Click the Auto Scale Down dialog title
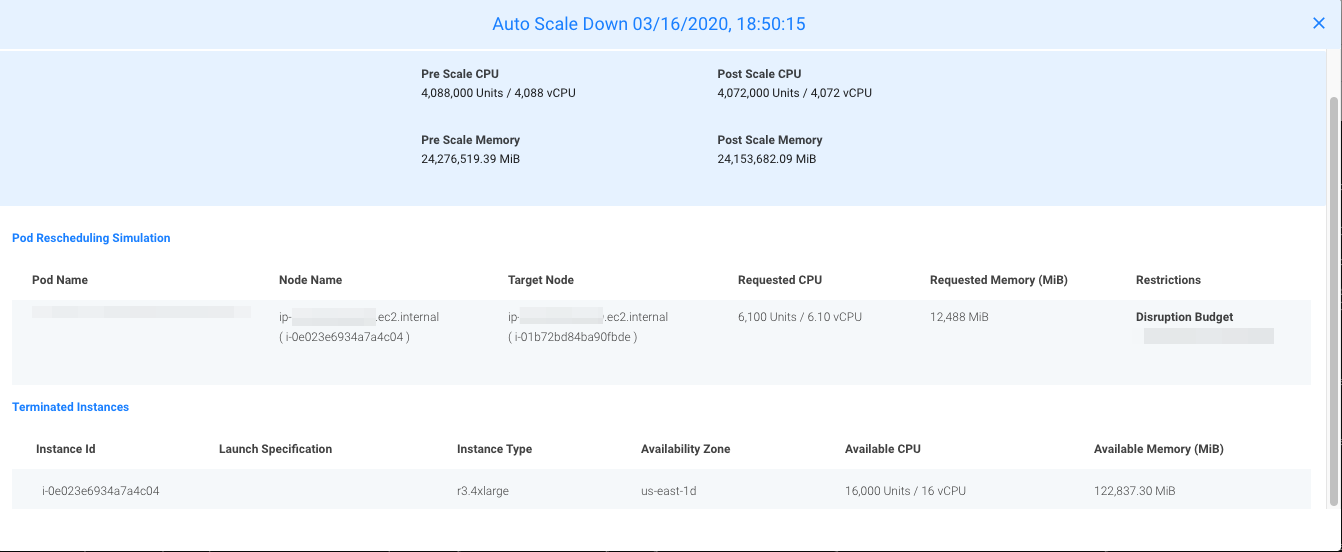The width and height of the screenshot is (1342, 552). point(648,24)
